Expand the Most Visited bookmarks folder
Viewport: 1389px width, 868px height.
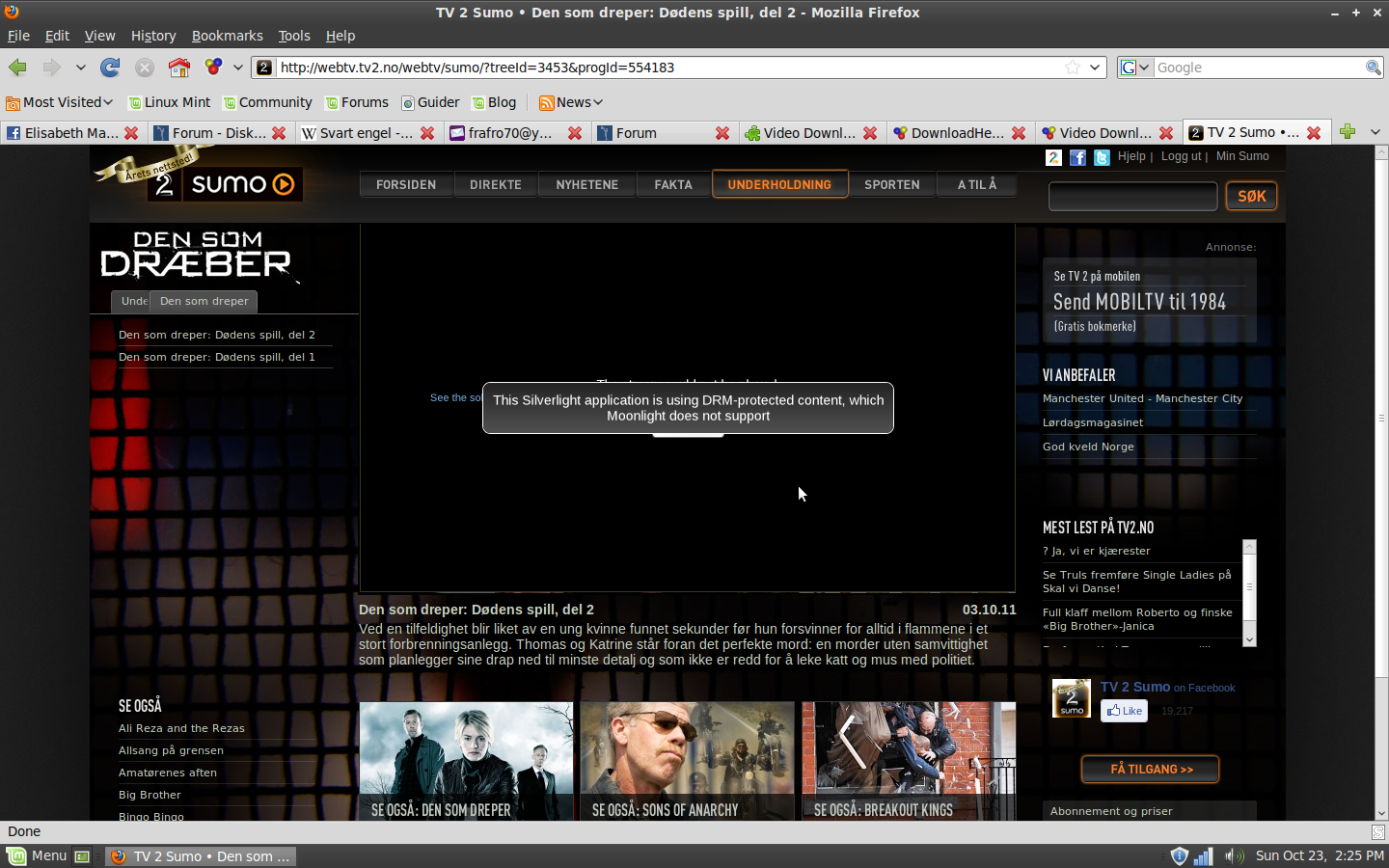(59, 102)
